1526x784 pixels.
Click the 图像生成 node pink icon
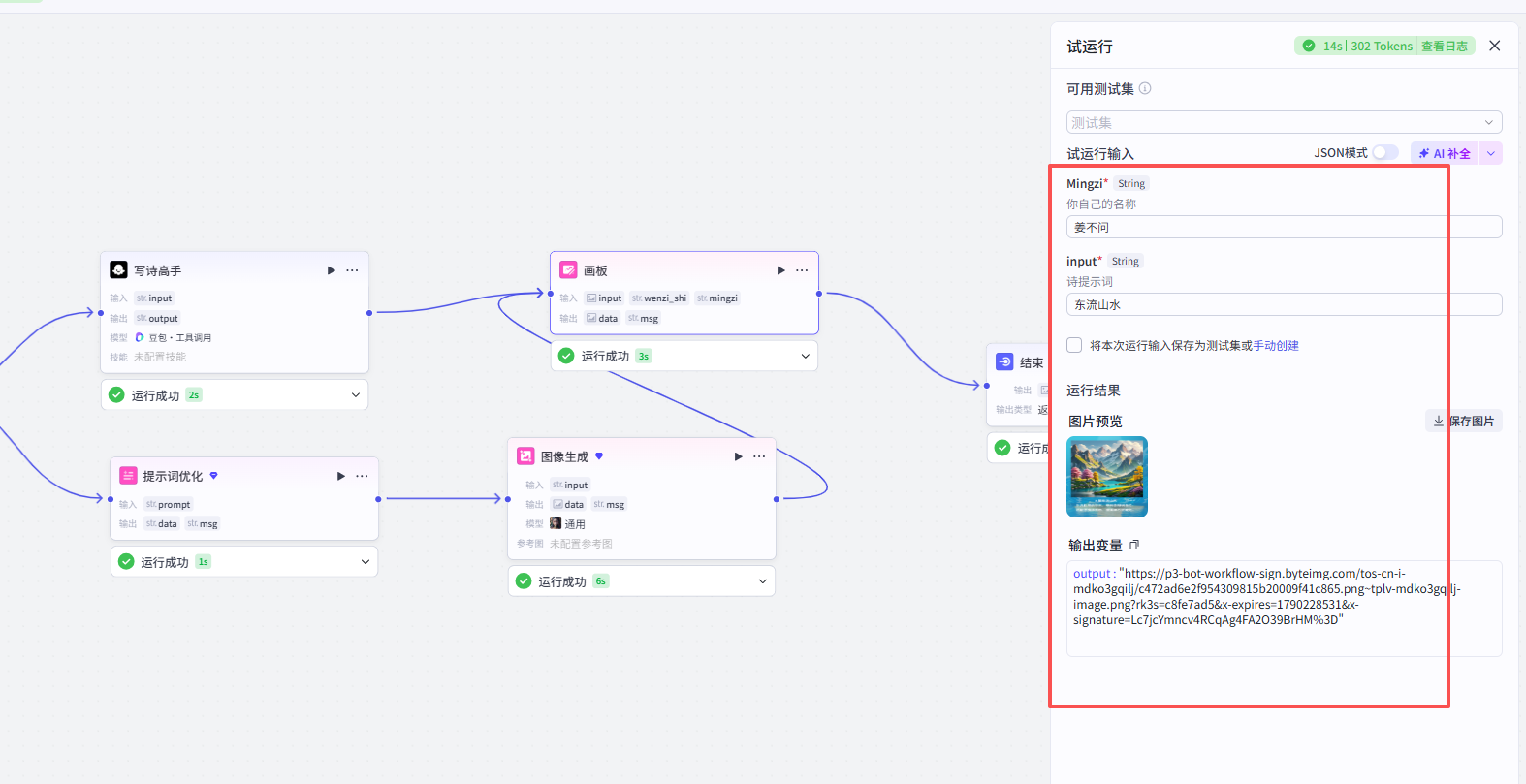click(x=525, y=455)
